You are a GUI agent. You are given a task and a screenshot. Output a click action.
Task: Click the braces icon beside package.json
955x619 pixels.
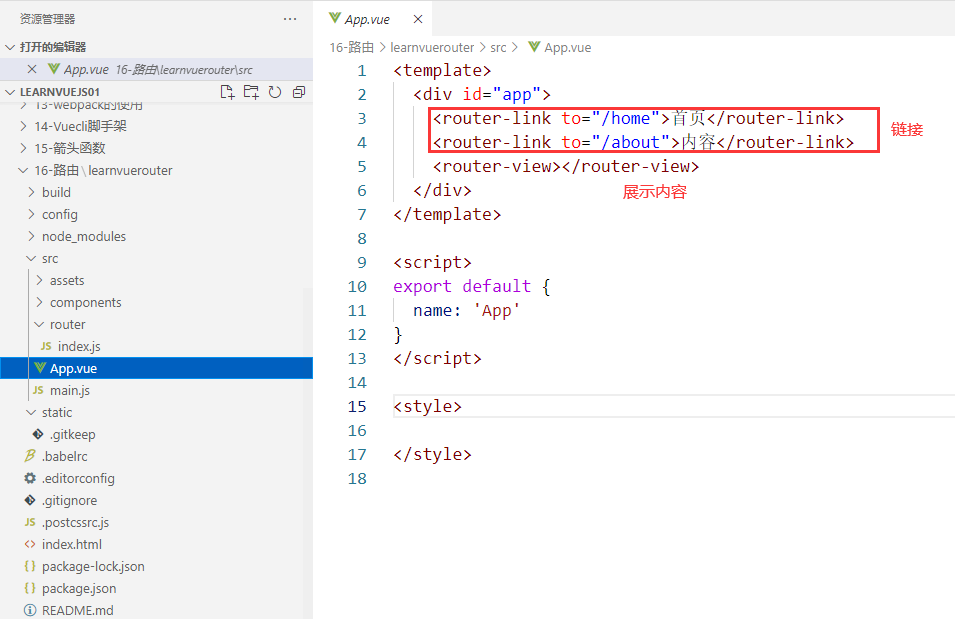[30, 588]
